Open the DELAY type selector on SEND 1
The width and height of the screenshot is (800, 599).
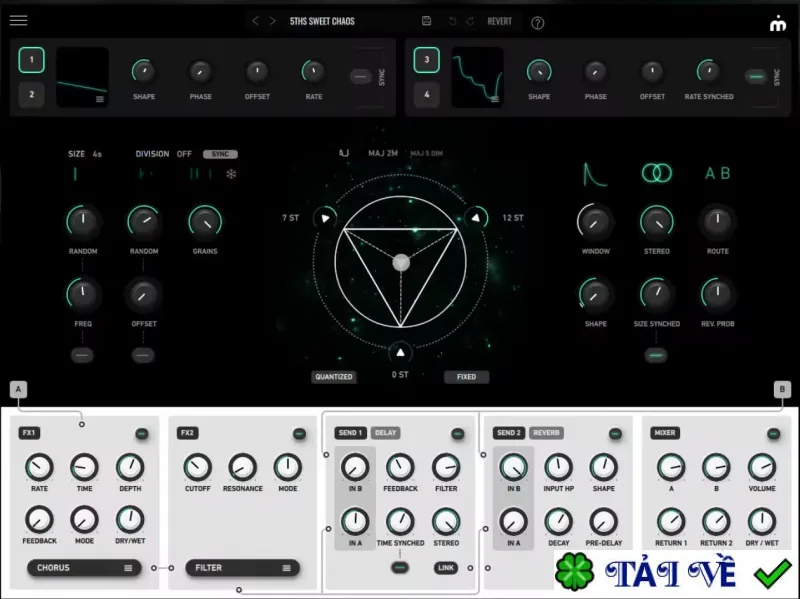point(385,433)
